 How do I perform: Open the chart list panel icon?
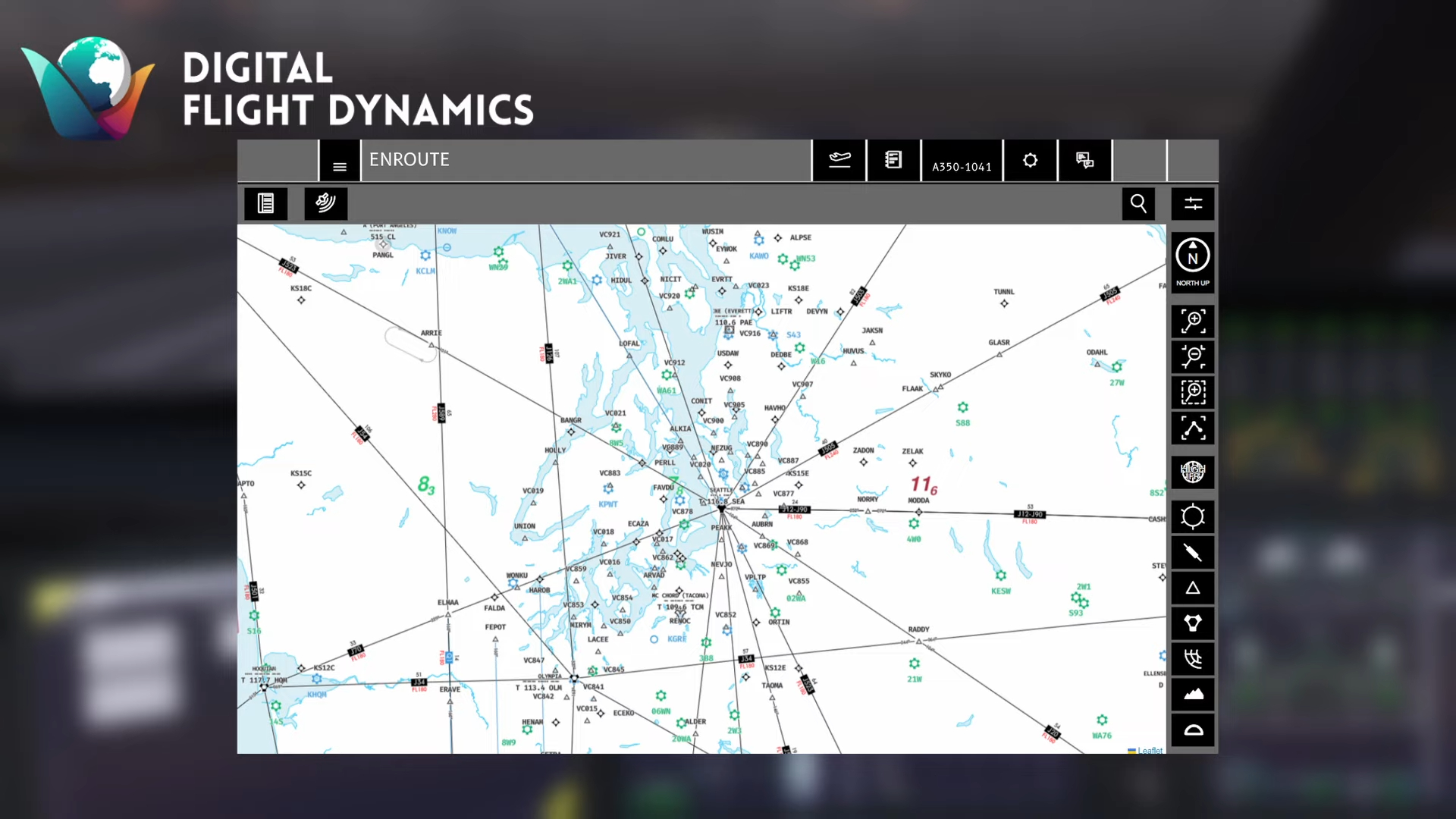(265, 203)
